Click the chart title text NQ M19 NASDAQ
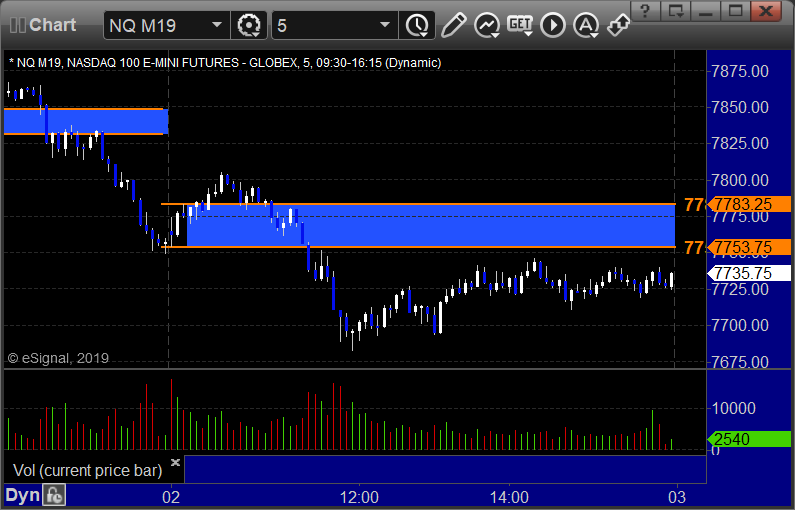 point(225,63)
